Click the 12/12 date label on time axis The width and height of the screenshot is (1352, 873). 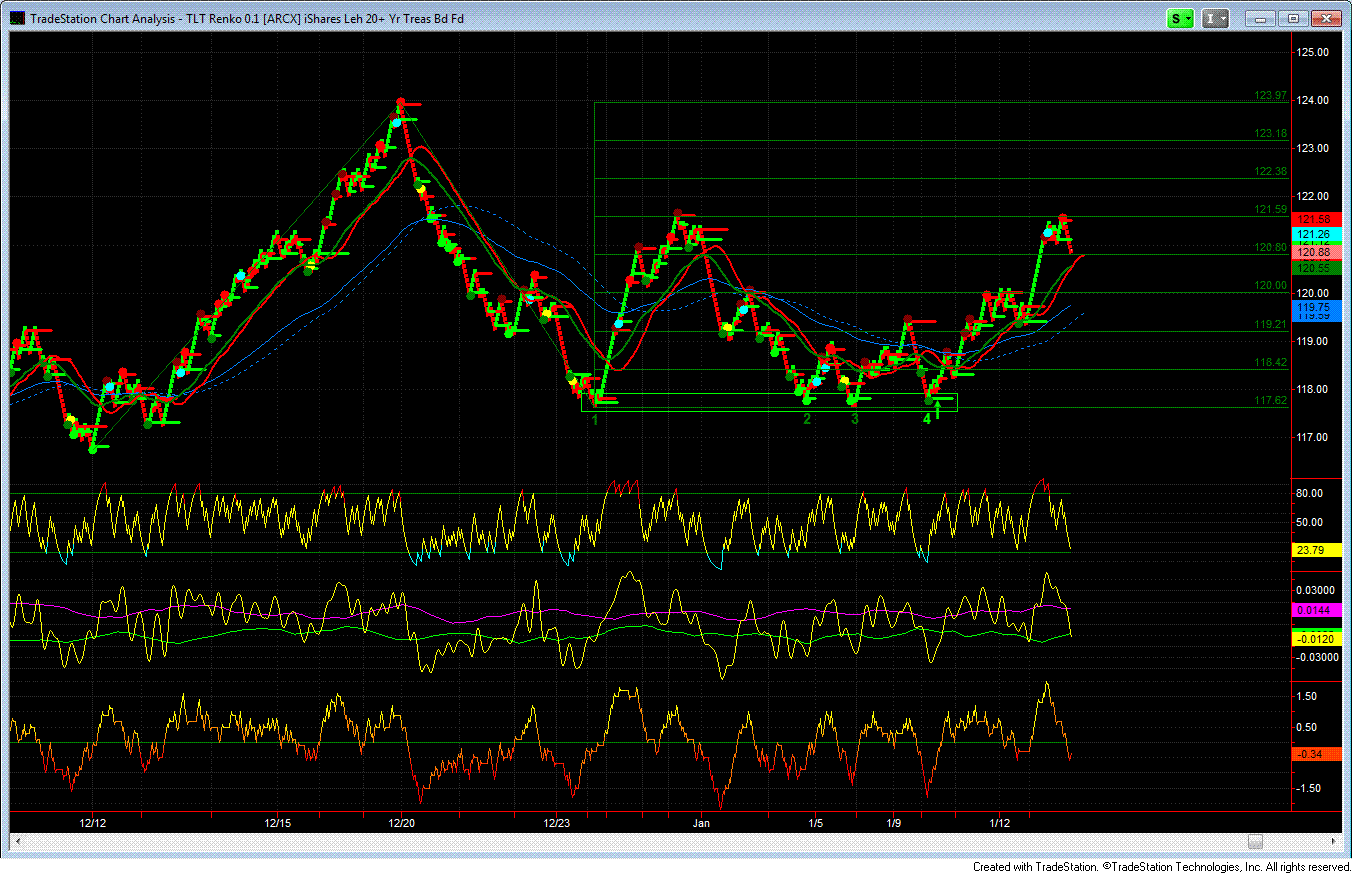[x=93, y=823]
